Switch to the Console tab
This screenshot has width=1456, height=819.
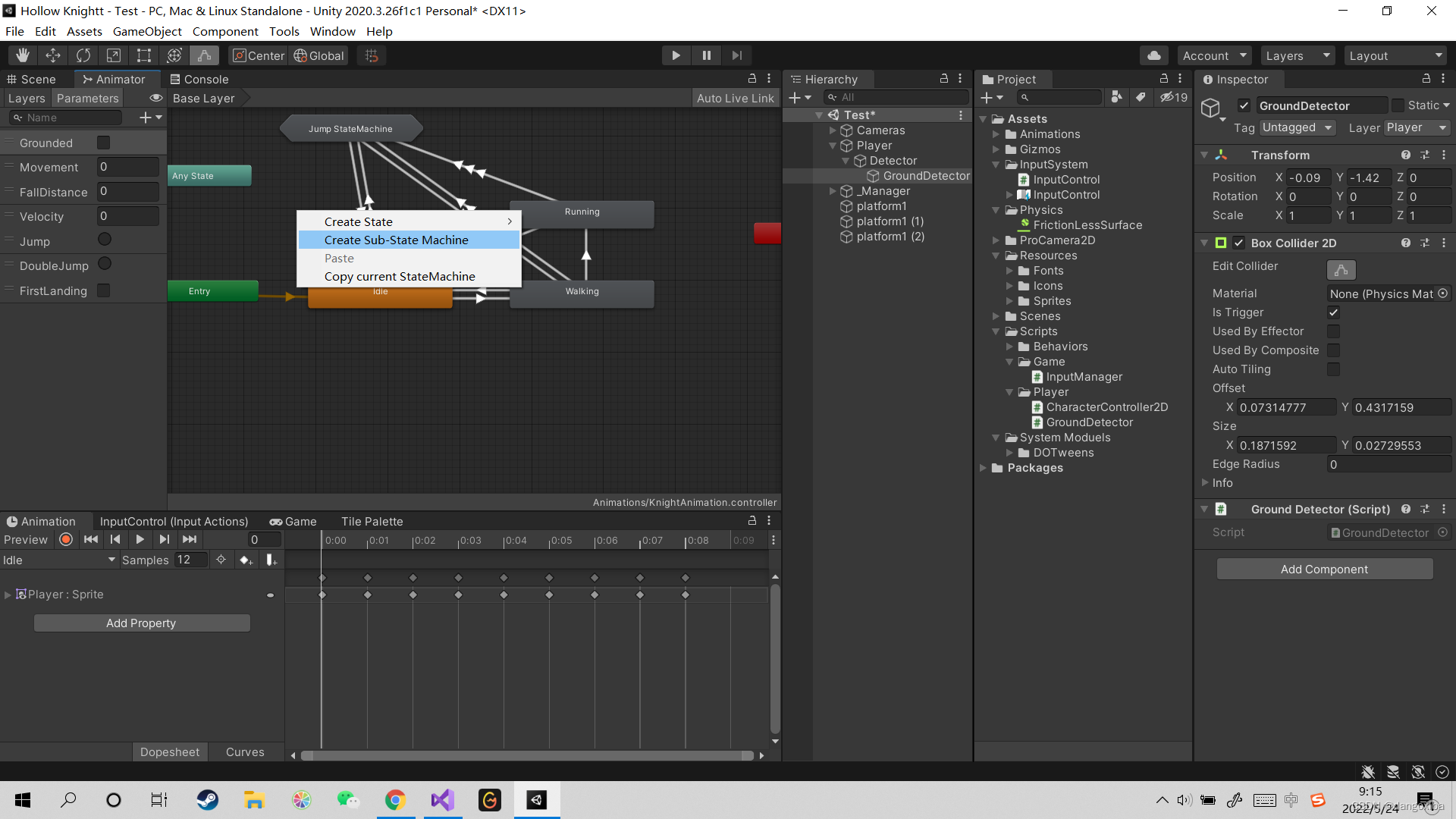tap(199, 79)
